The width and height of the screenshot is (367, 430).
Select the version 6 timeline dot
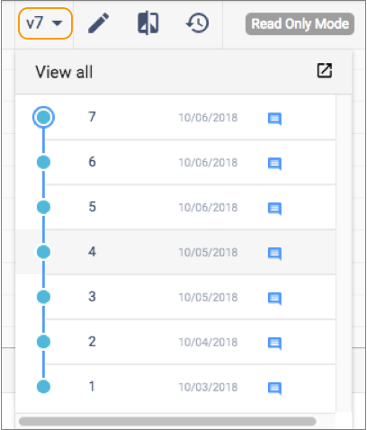43,162
